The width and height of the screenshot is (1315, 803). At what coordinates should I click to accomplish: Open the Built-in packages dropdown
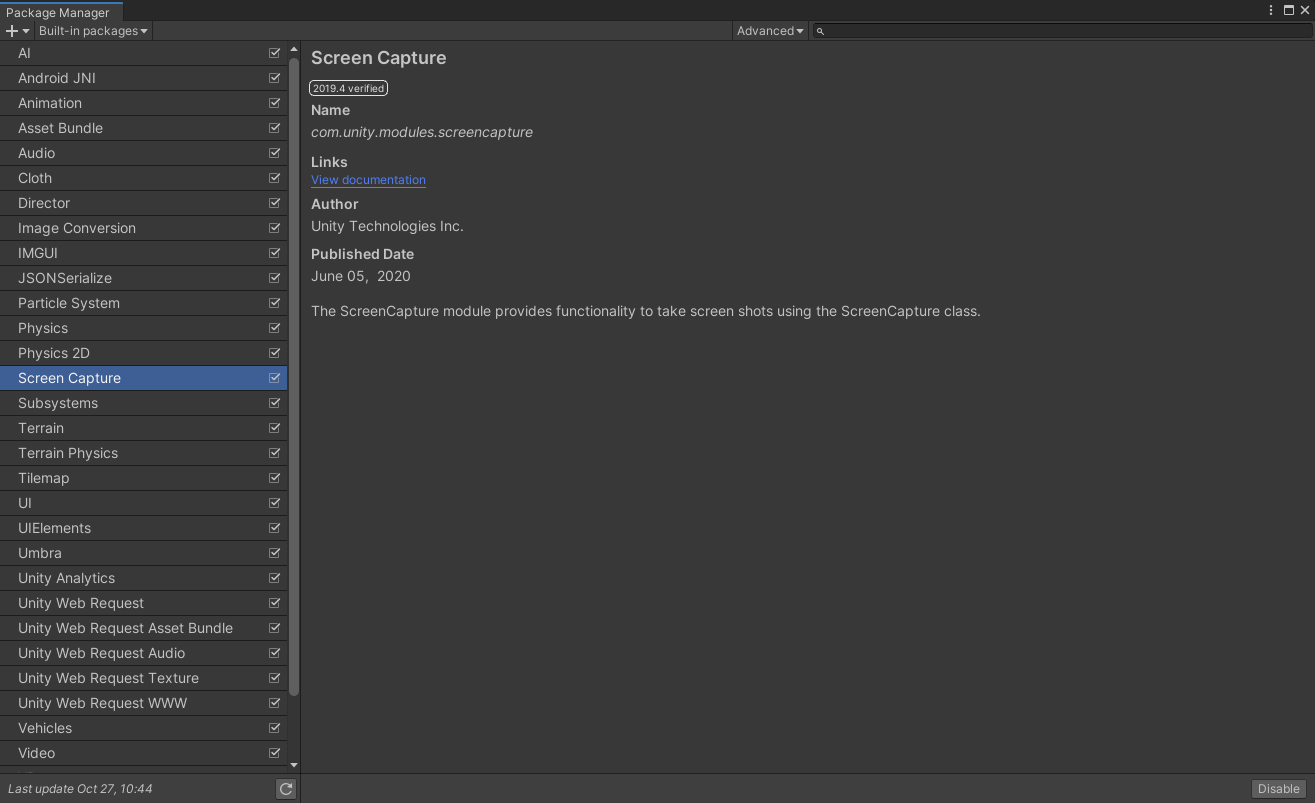tap(93, 30)
